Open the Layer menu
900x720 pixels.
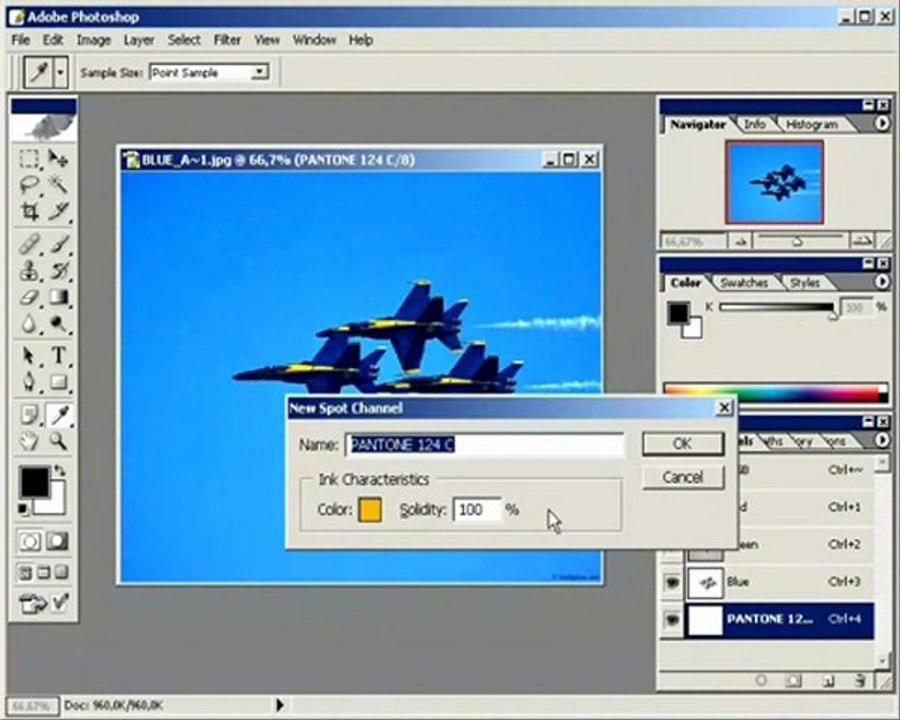point(139,40)
